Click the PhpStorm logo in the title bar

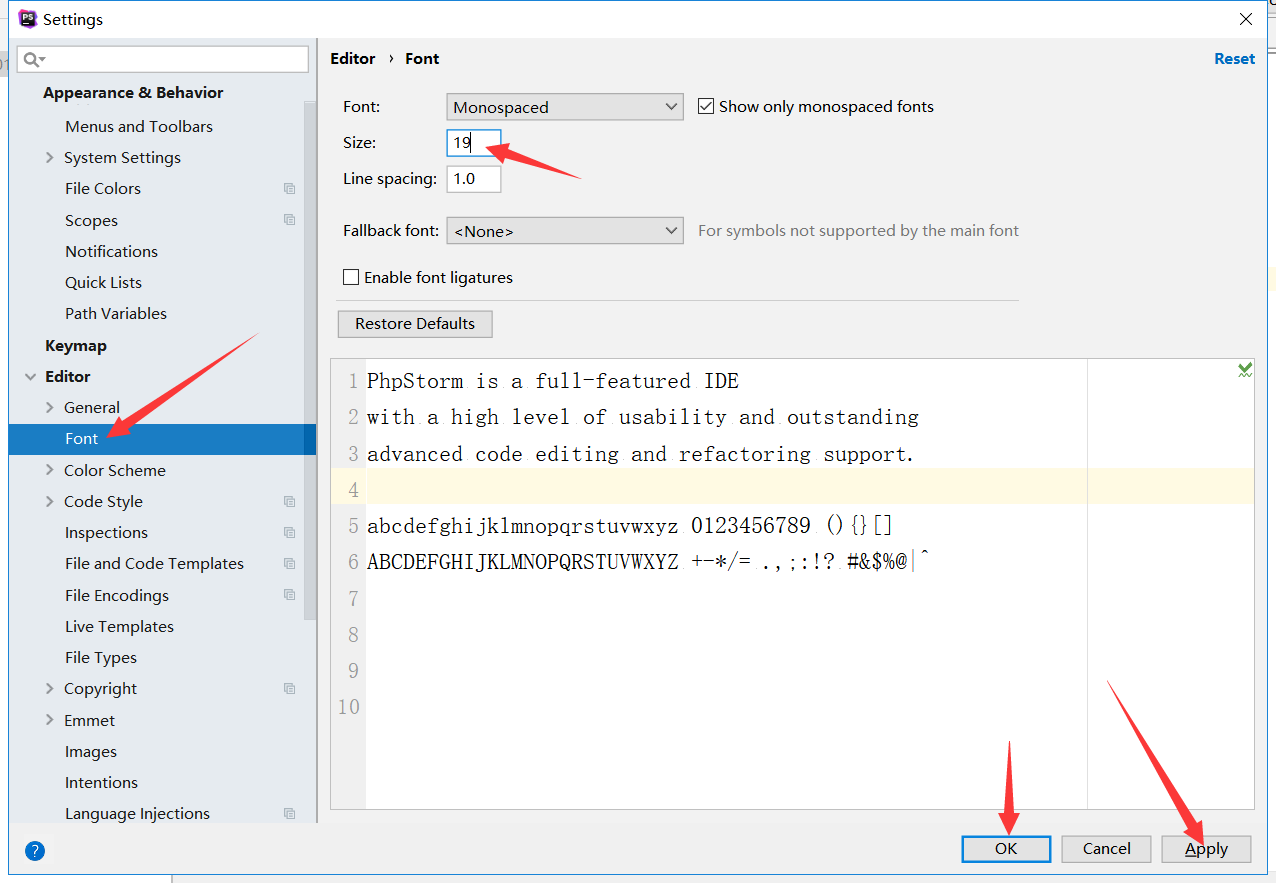(x=28, y=19)
